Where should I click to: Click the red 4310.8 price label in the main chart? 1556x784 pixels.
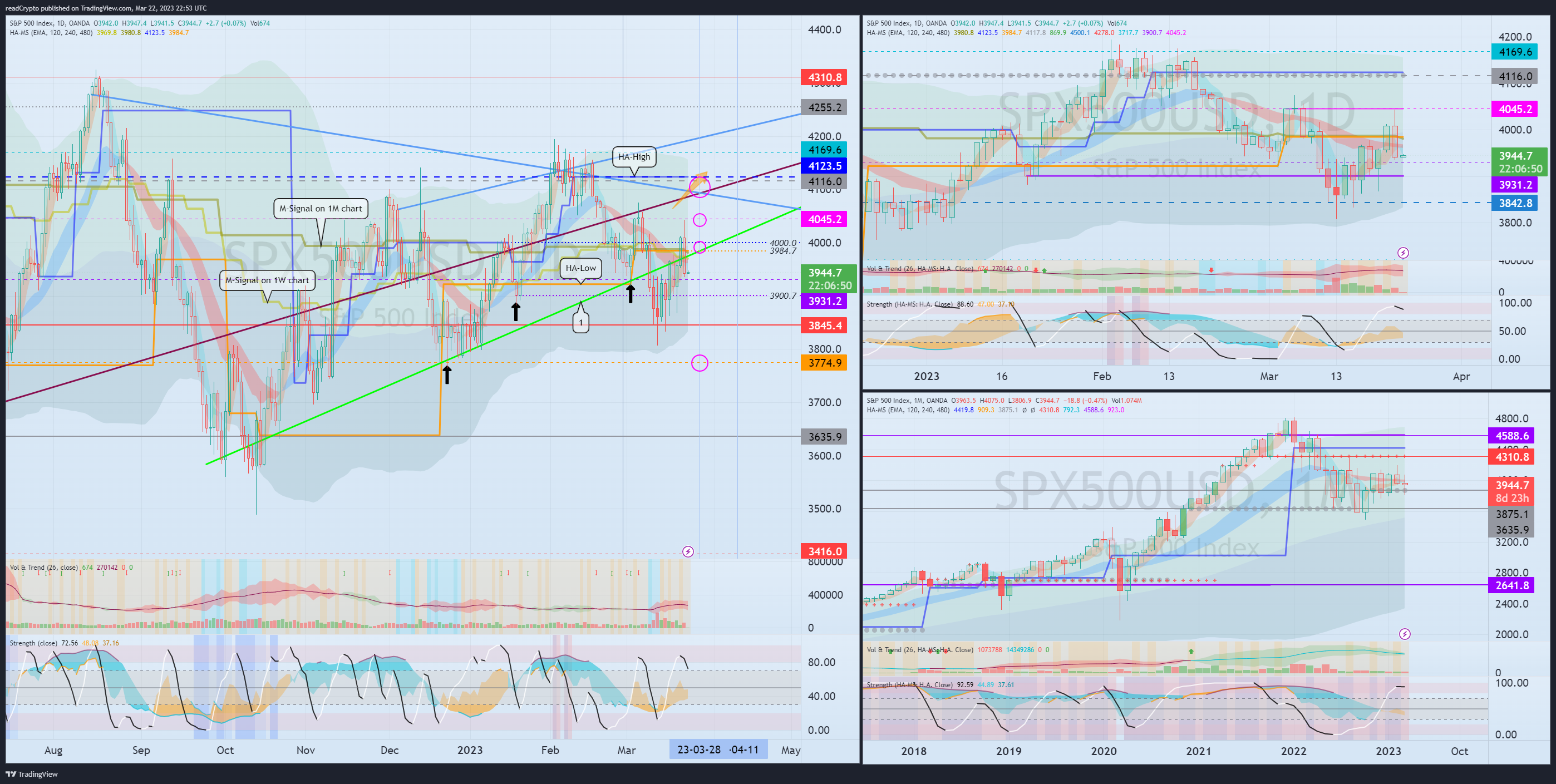tap(824, 77)
